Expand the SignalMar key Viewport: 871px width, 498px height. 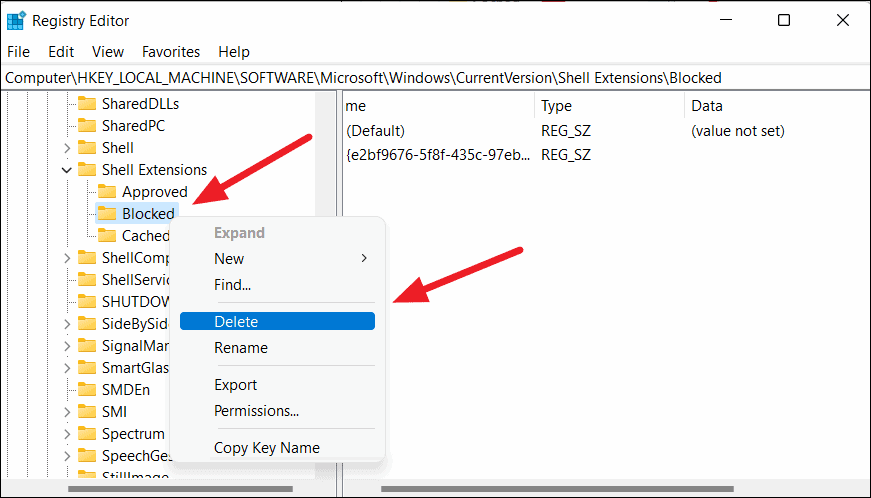point(67,346)
